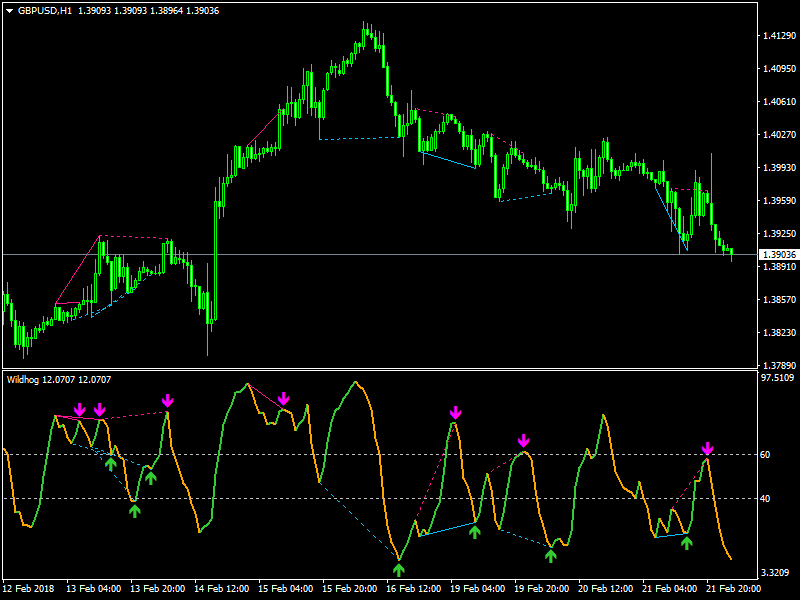Click the 1.41290 price scale label
This screenshot has height=600, width=800.
[778, 36]
